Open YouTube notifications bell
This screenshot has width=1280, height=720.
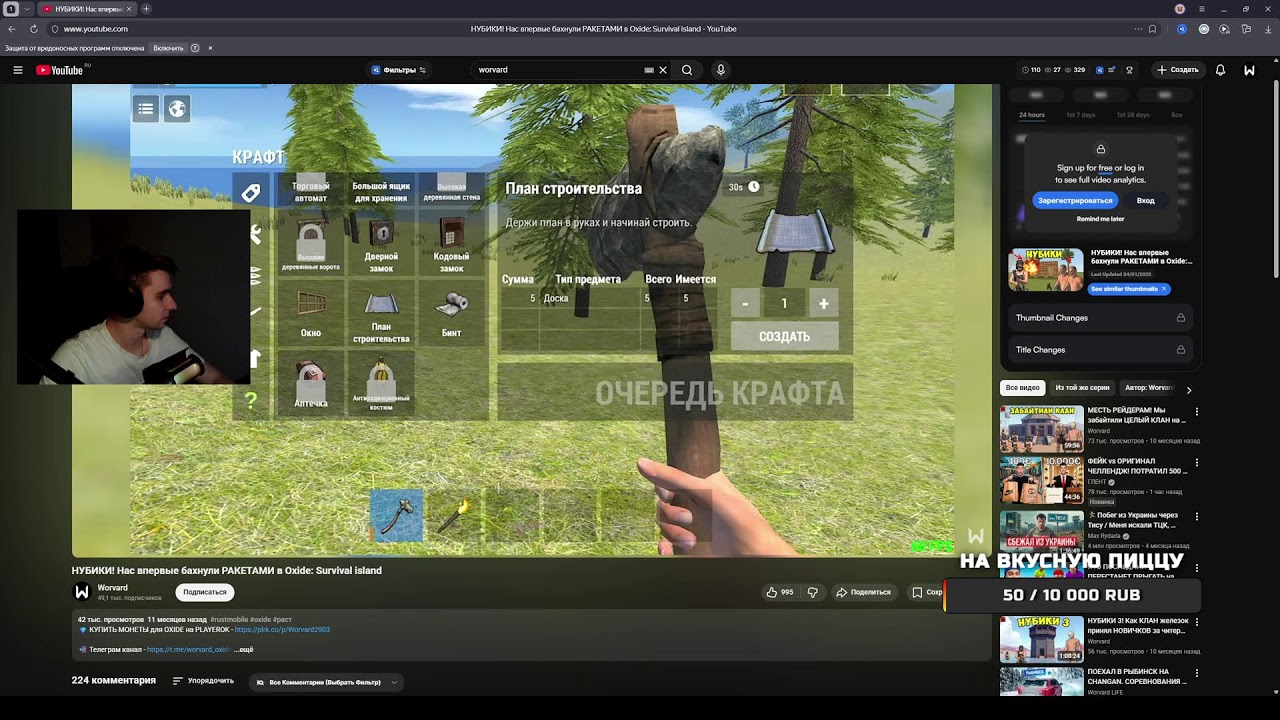click(1220, 70)
